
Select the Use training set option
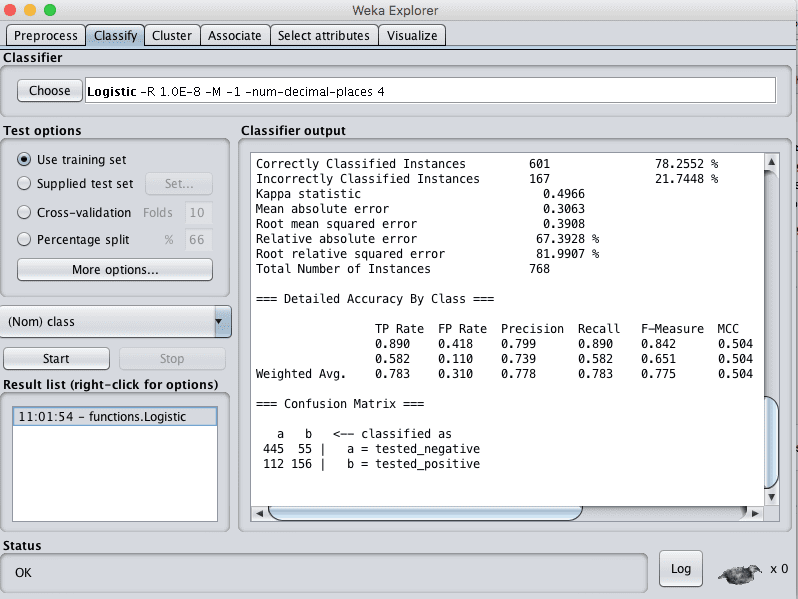(x=23, y=159)
